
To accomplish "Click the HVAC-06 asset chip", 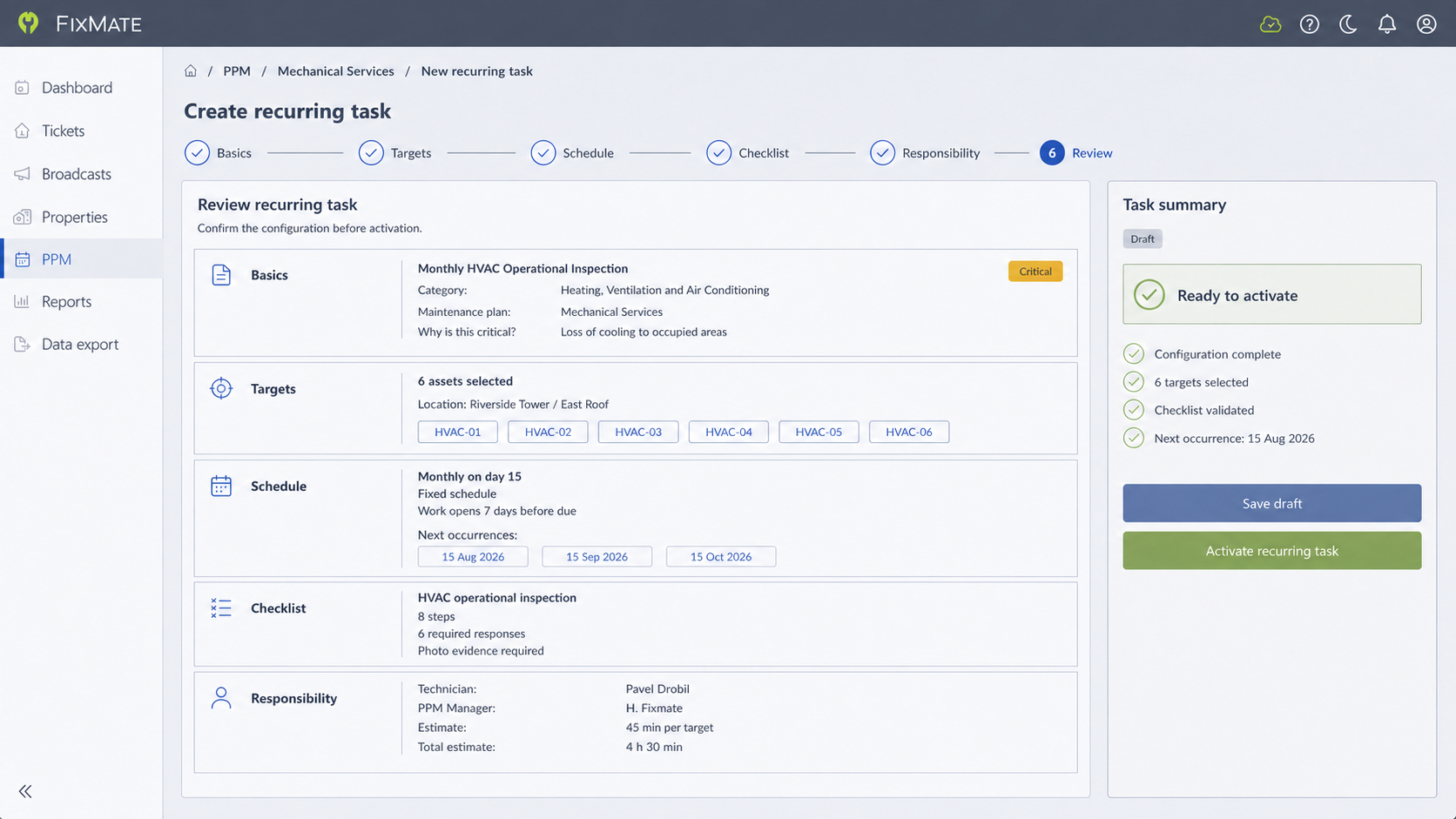I will point(909,432).
